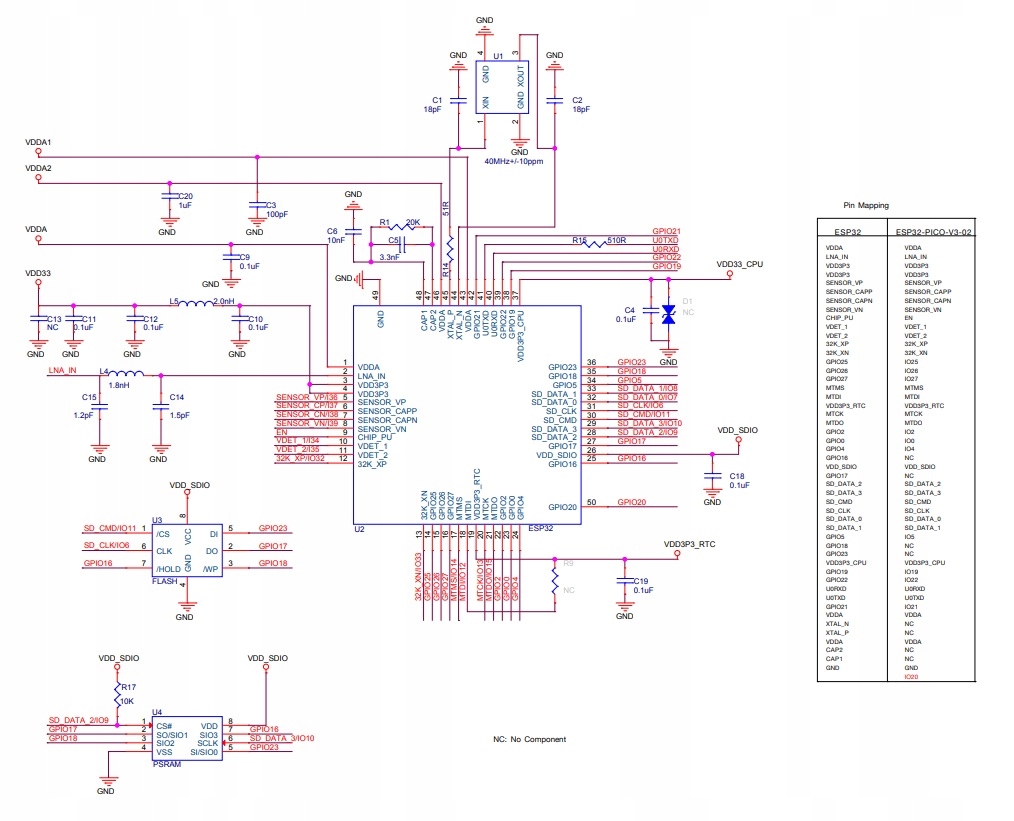Screen dimensions: 1014x821
Task: Select resistor R1 20K symbol
Action: point(405,228)
